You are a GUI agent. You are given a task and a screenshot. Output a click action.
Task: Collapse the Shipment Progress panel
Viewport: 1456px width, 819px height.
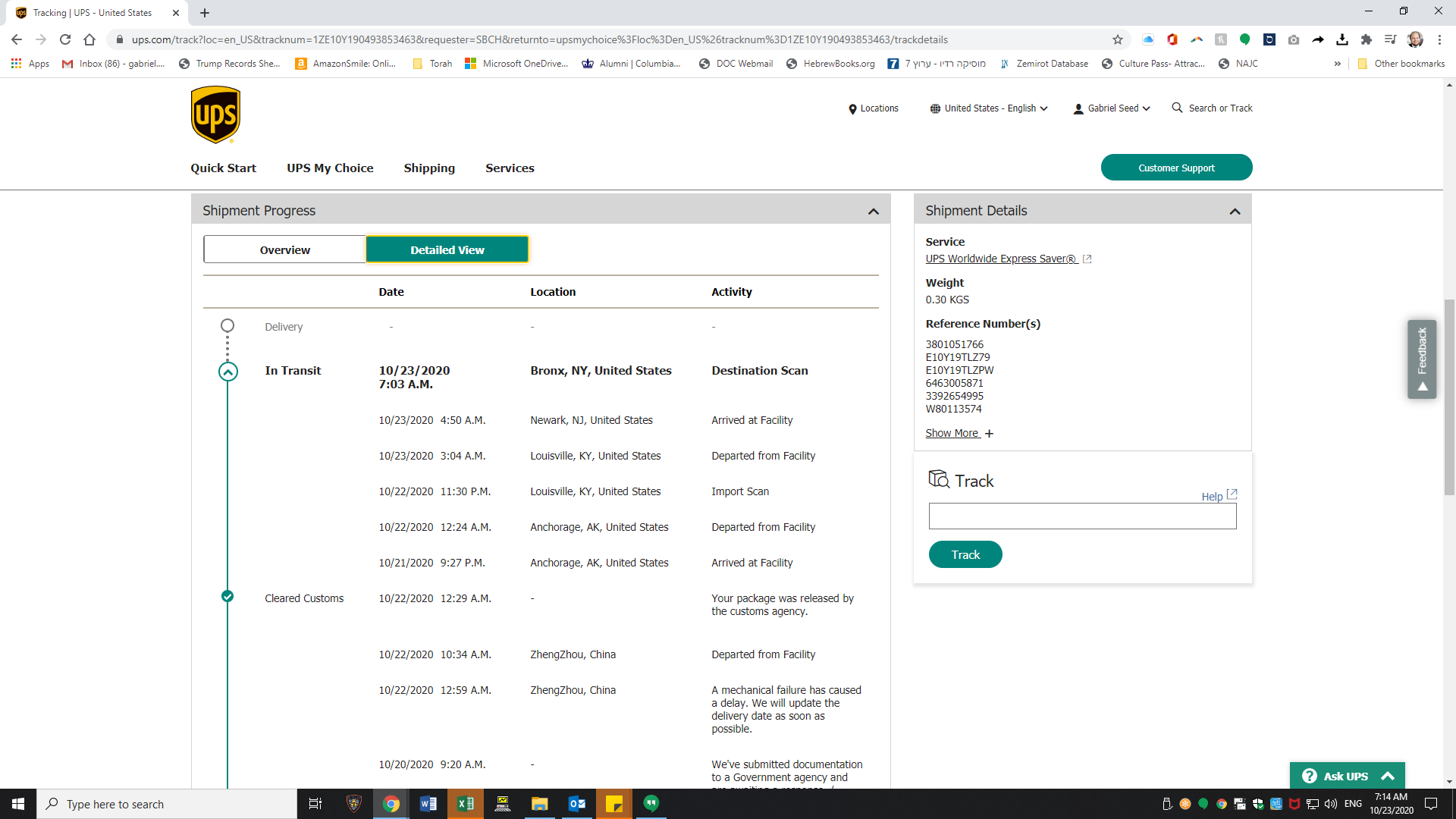874,212
